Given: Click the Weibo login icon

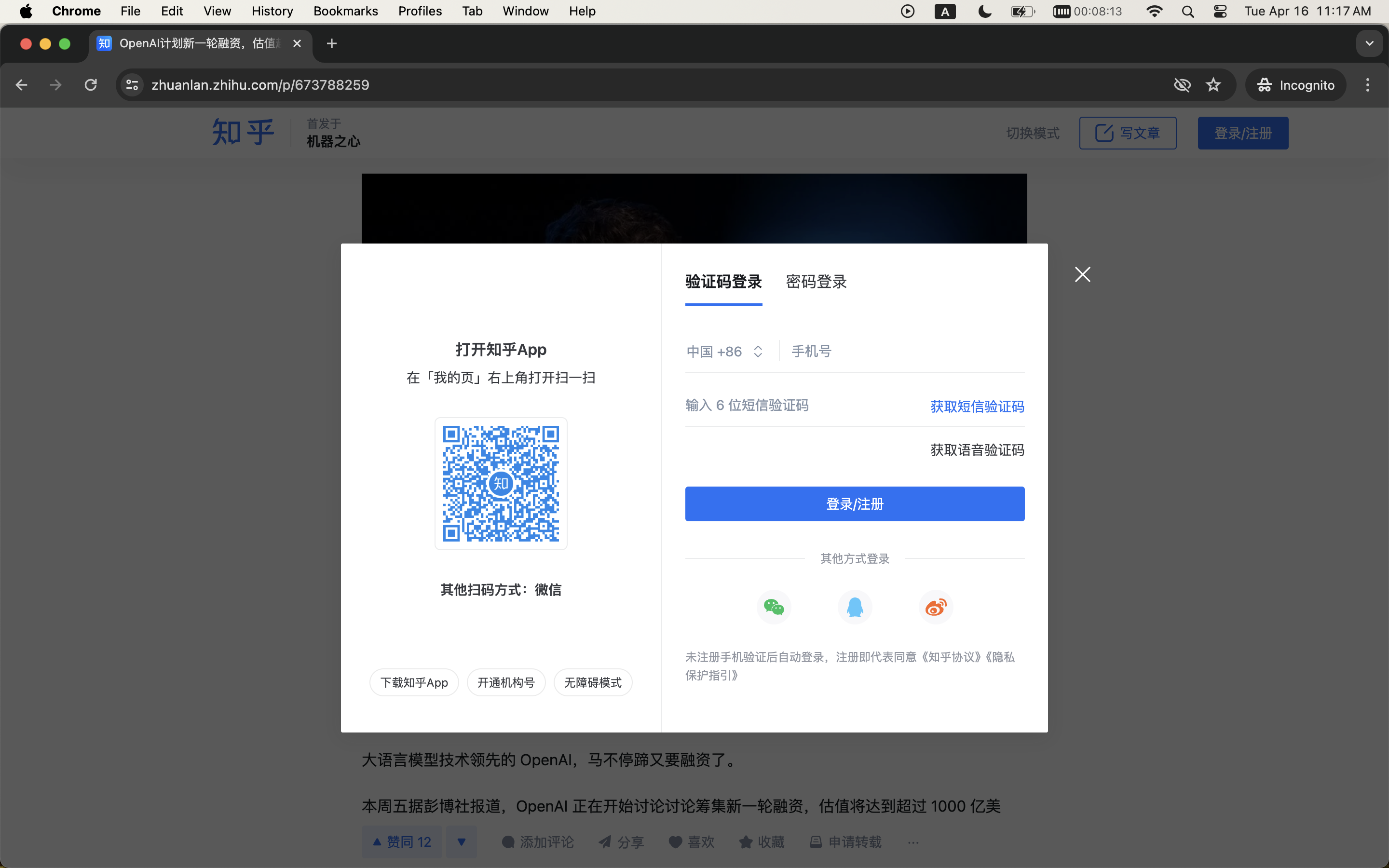Looking at the screenshot, I should tap(936, 607).
